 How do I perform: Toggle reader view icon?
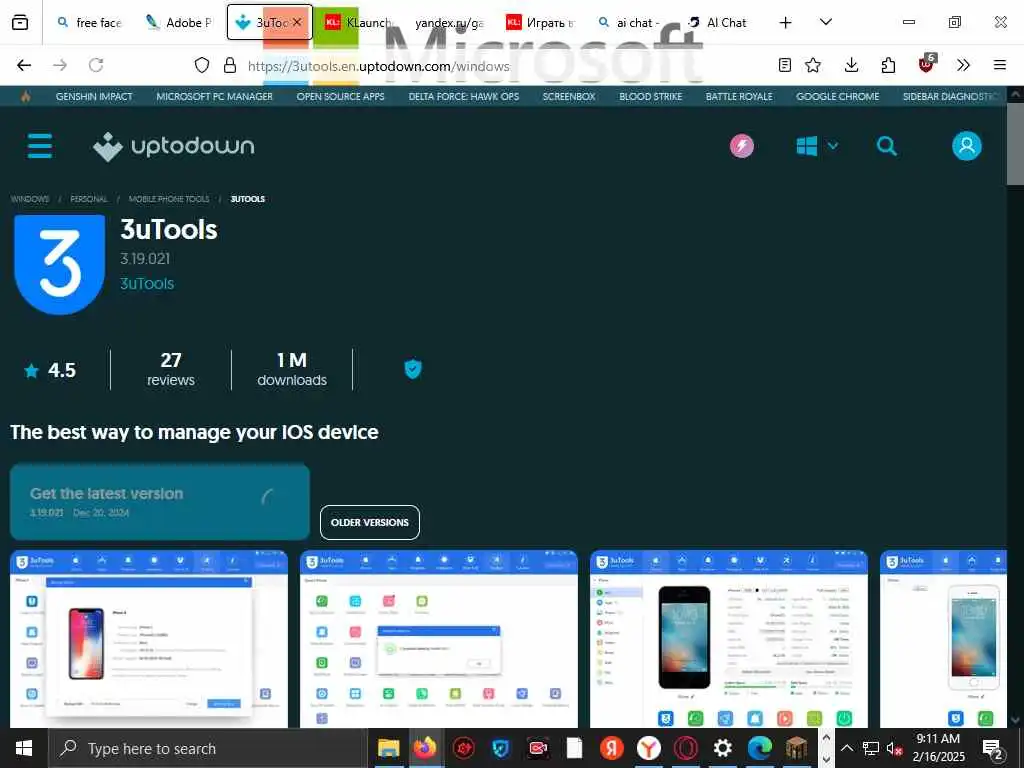tap(785, 65)
